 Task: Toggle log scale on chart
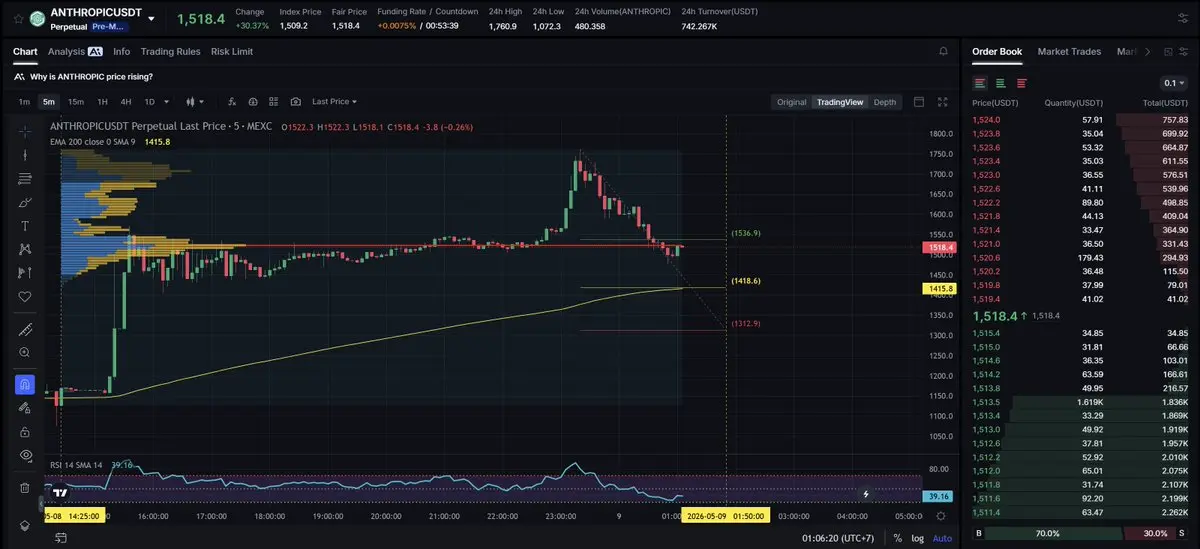coord(918,538)
